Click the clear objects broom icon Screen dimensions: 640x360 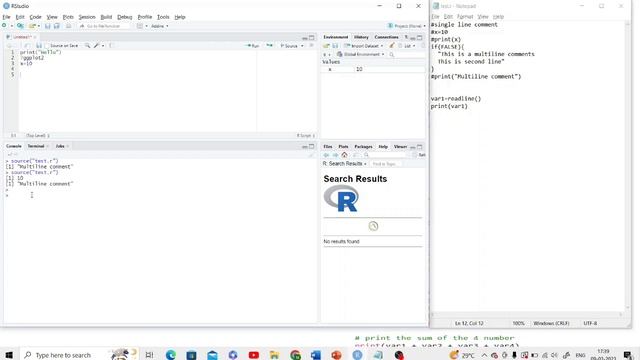391,46
